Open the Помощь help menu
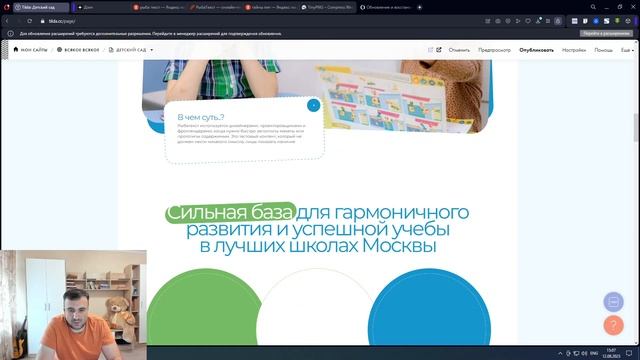 (x=603, y=50)
